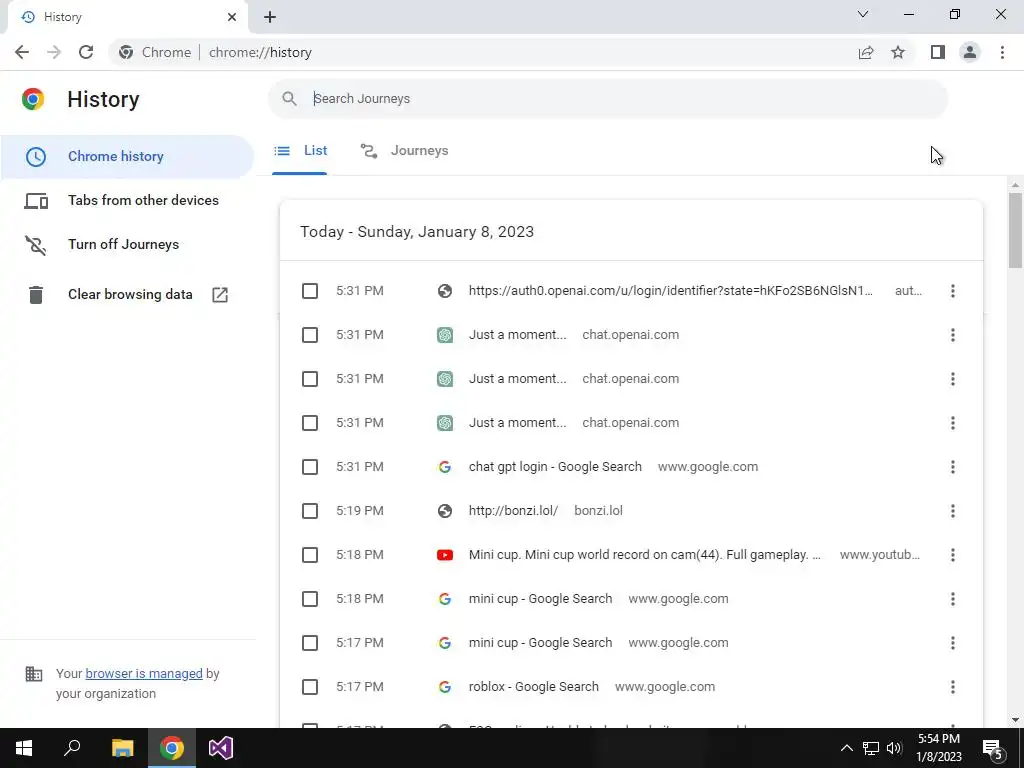Viewport: 1024px width, 768px height.
Task: Open chat gpt login - Google Search entry
Action: [555, 467]
